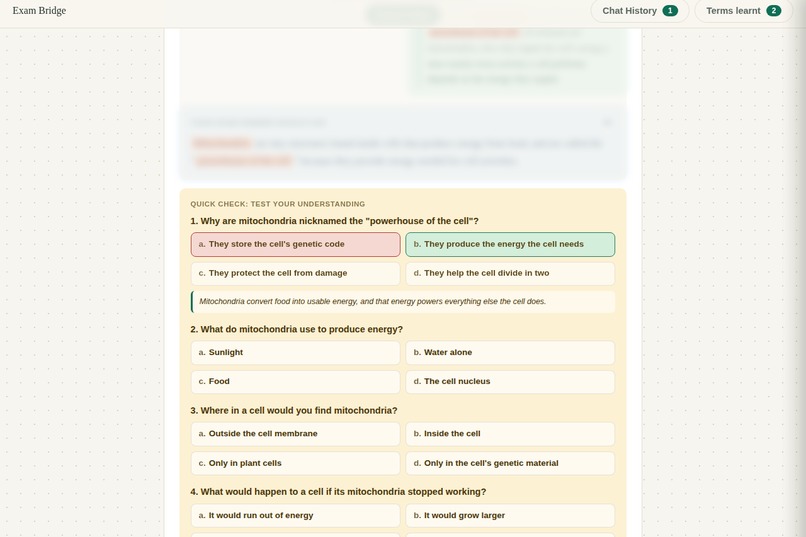Choose "The cell nucleus" for question 2

pyautogui.click(x=510, y=382)
